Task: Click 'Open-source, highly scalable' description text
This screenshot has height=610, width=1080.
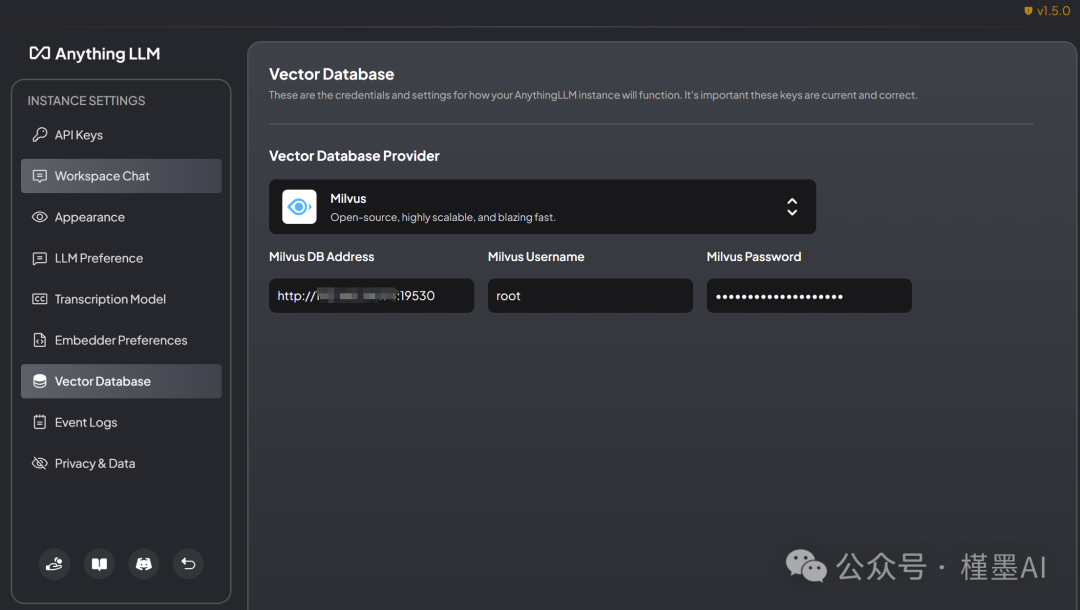Action: (x=443, y=218)
